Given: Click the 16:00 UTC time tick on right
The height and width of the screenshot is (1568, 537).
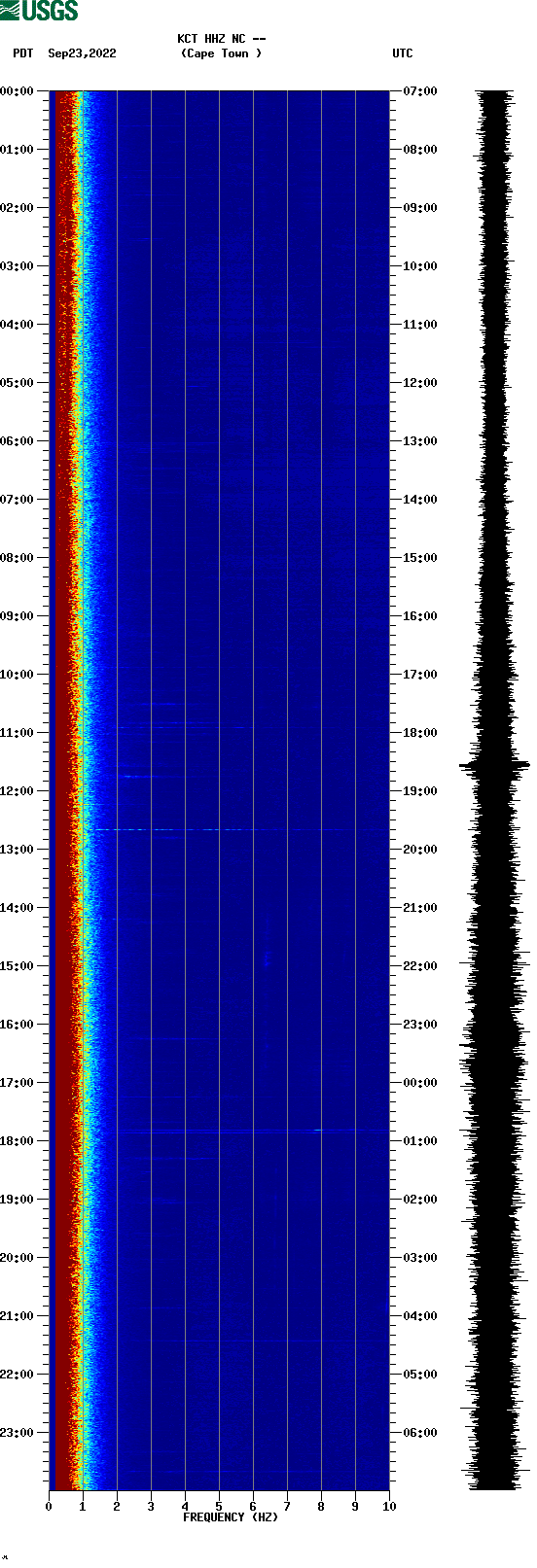Looking at the screenshot, I should [420, 616].
